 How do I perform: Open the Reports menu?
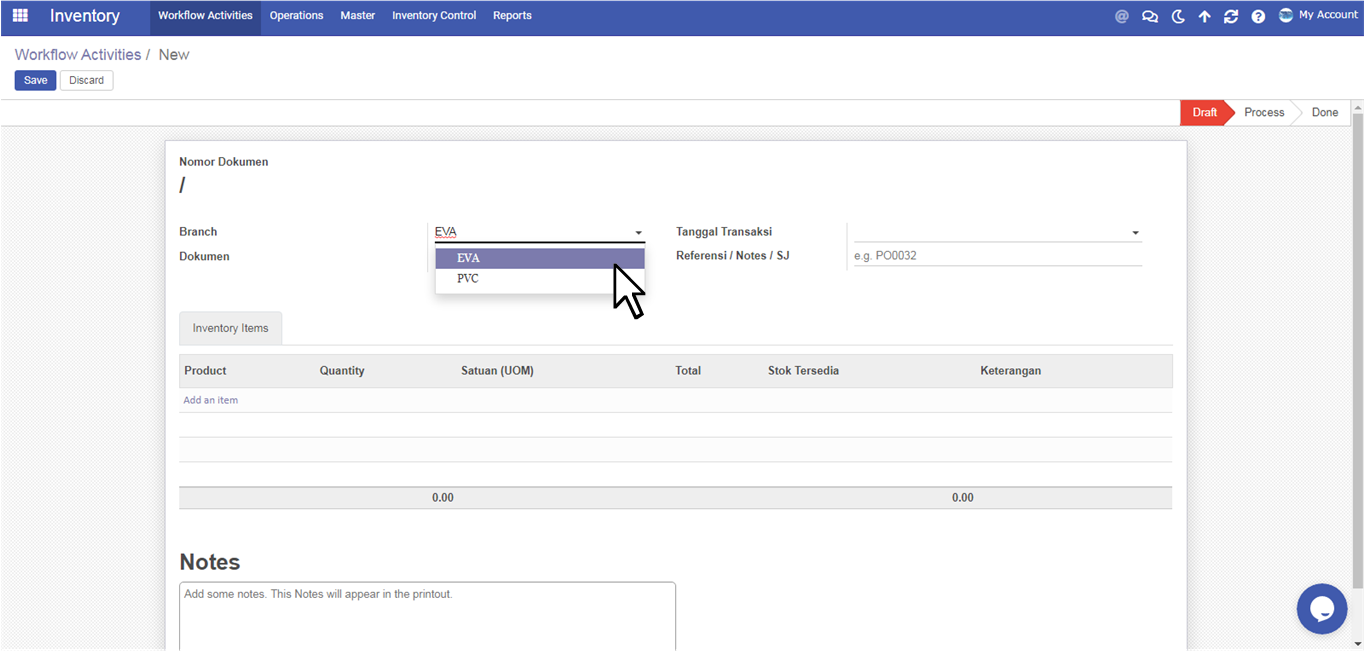(512, 16)
